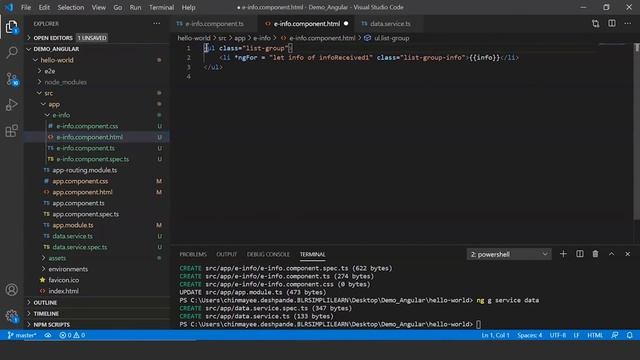Expand the environments folder
This screenshot has width=640, height=360.
click(68, 269)
